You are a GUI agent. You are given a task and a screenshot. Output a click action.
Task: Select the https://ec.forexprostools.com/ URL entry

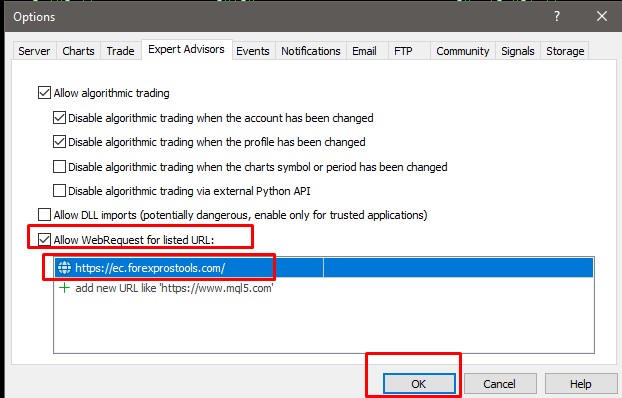coord(324,268)
